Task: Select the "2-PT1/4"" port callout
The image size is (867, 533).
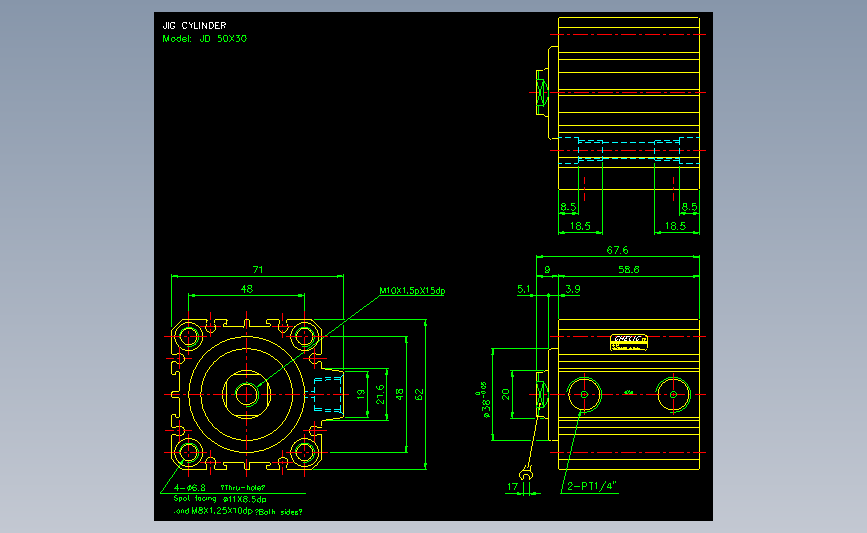Action: pos(592,486)
